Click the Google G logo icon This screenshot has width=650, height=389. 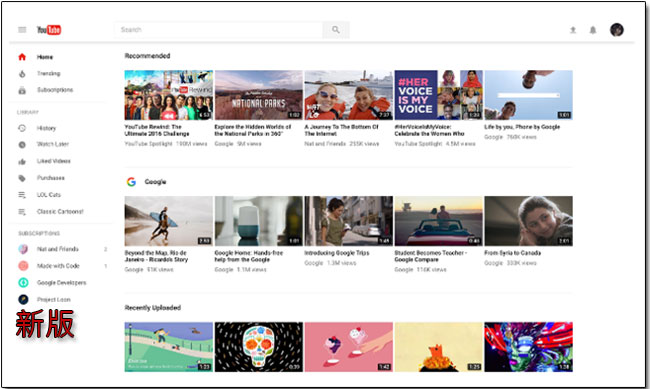(x=131, y=182)
